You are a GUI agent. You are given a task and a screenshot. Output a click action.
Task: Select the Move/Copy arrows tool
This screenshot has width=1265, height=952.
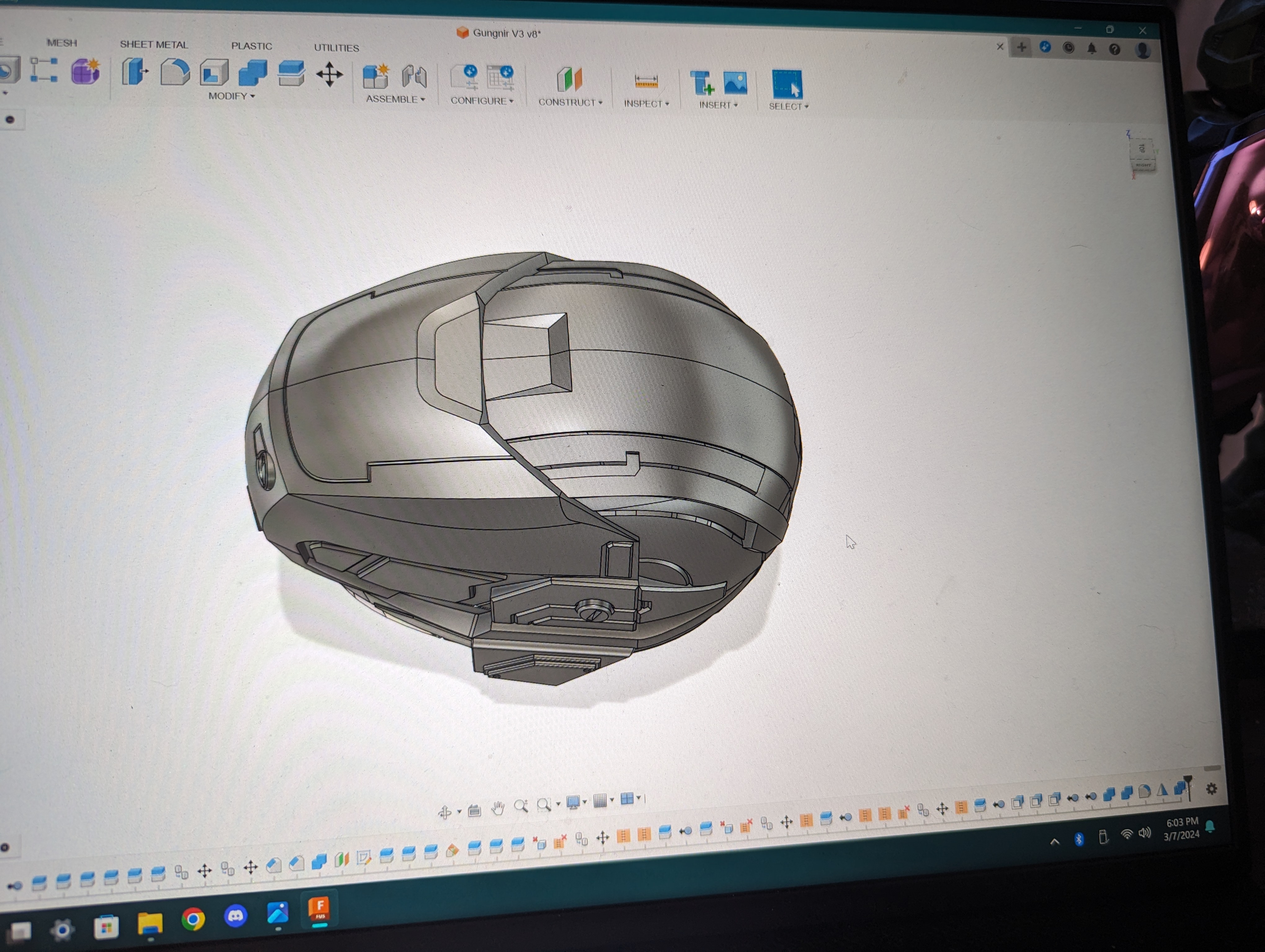[x=329, y=74]
